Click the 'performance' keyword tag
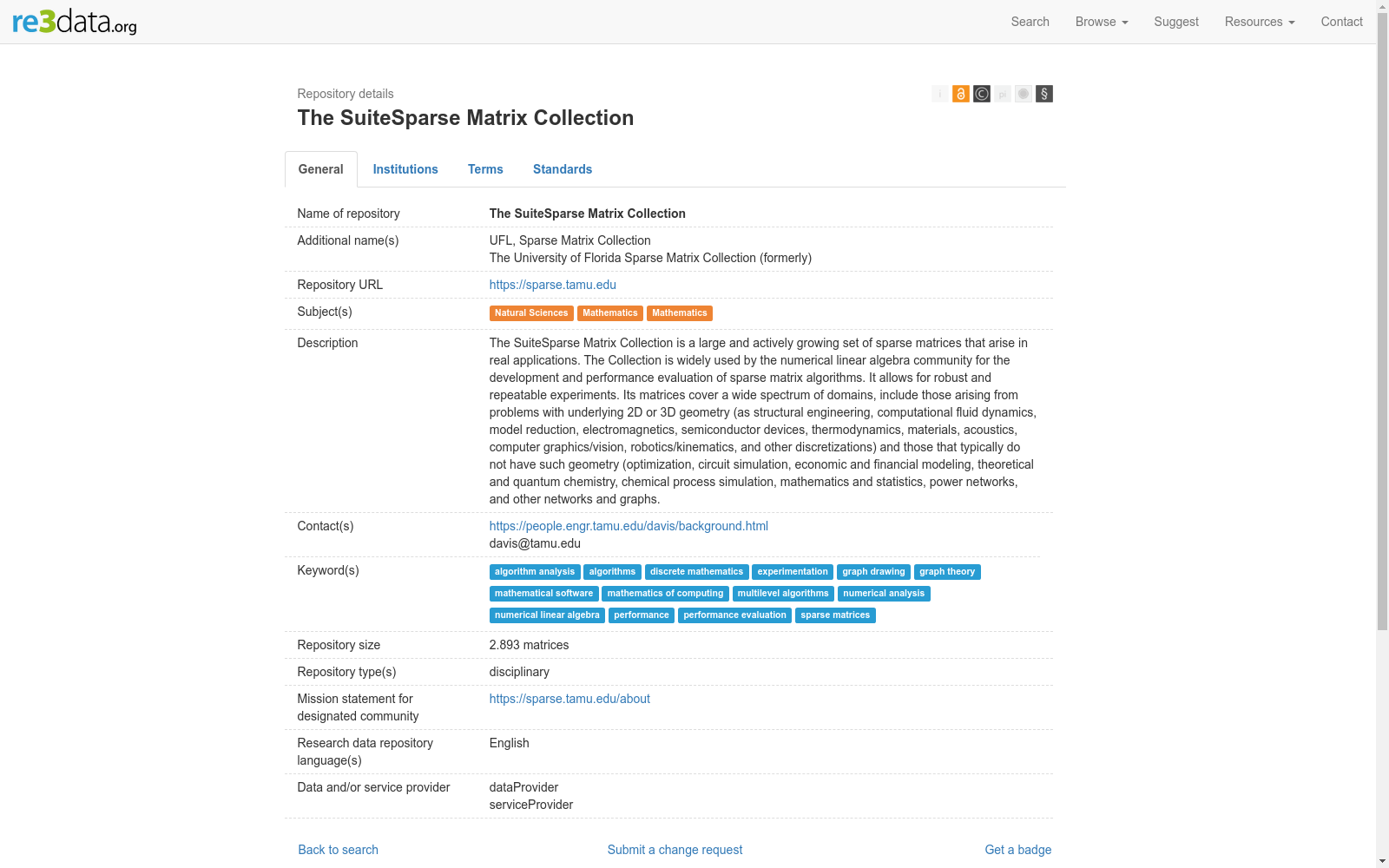Viewport: 1389px width, 868px height. coord(642,615)
